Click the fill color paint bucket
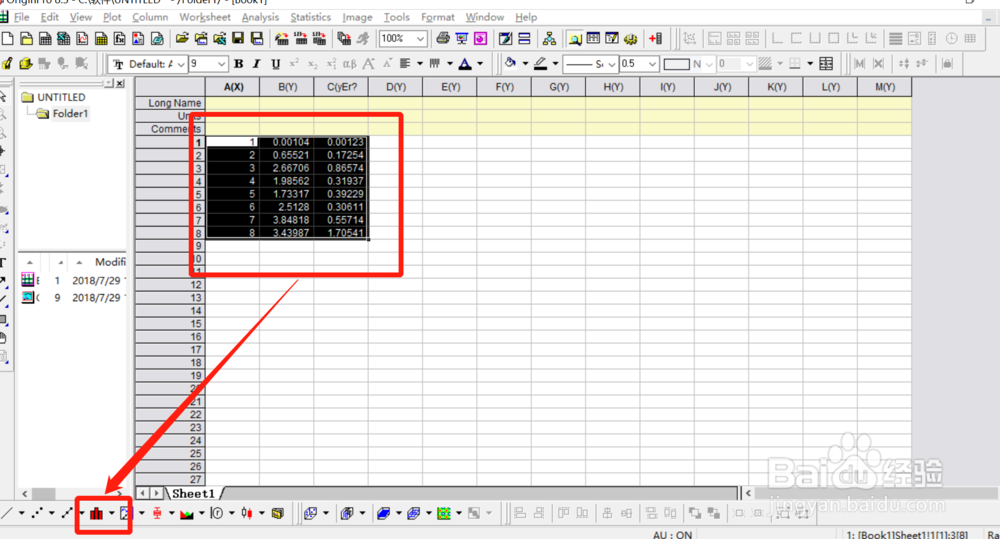The height and width of the screenshot is (539, 1000). point(510,64)
